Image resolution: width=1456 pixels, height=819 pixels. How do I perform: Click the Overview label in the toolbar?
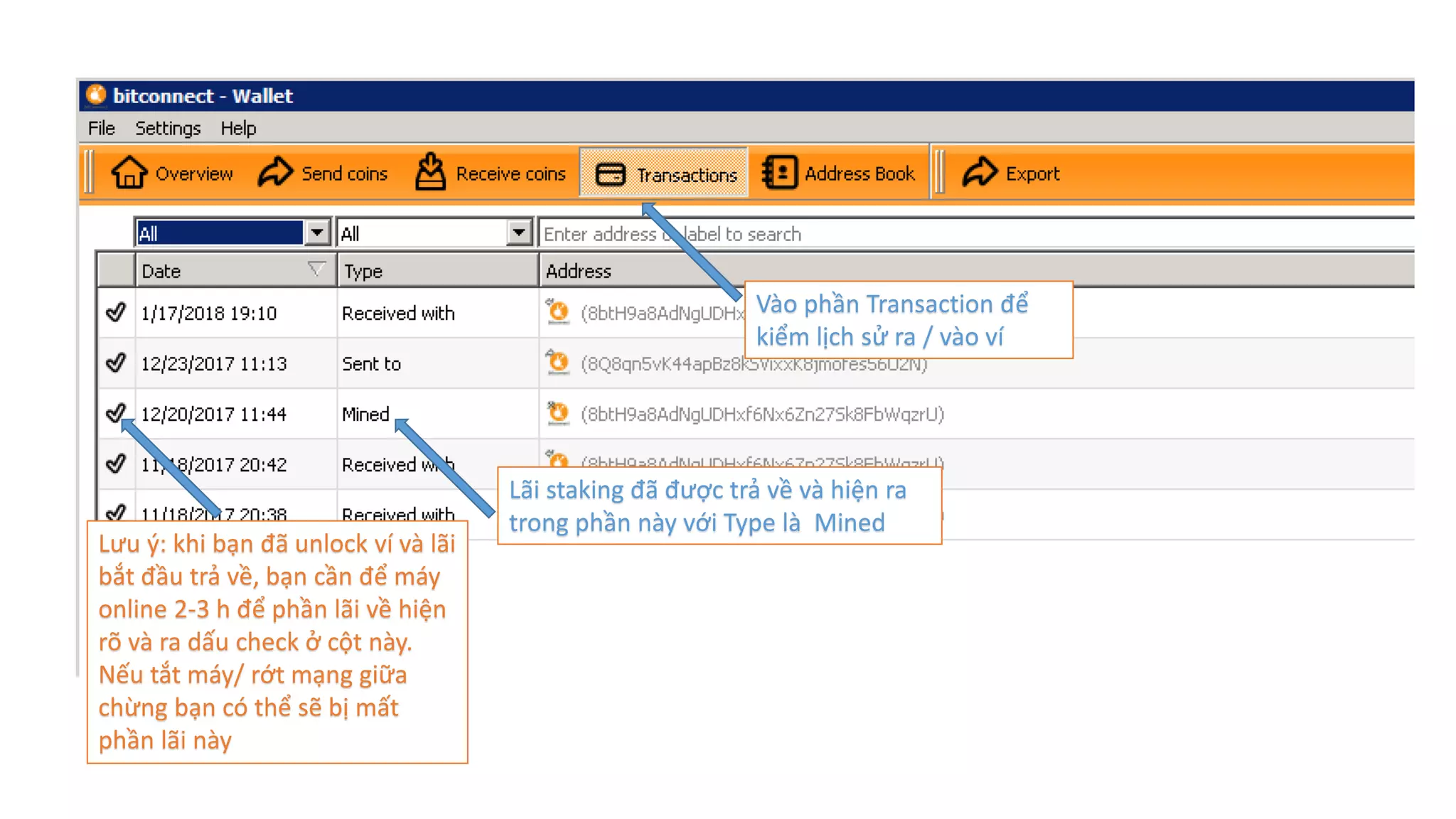194,173
